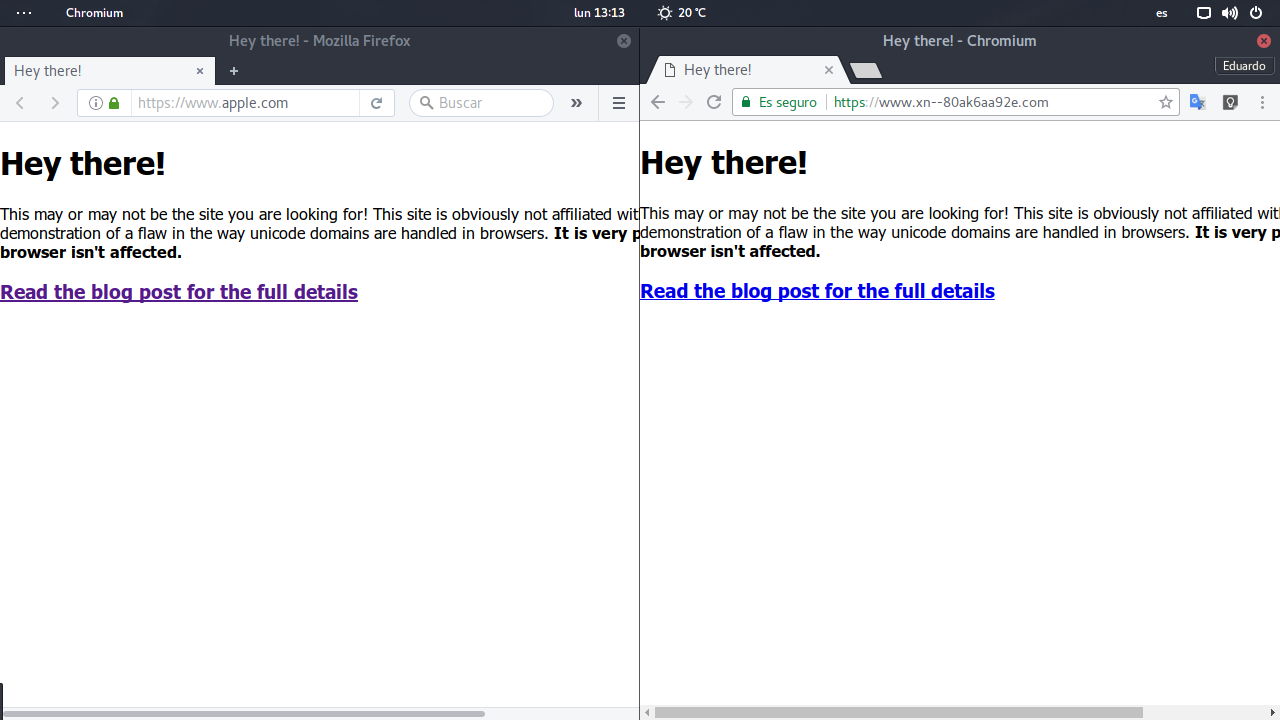Click Firefox reload page icon

[x=376, y=103]
